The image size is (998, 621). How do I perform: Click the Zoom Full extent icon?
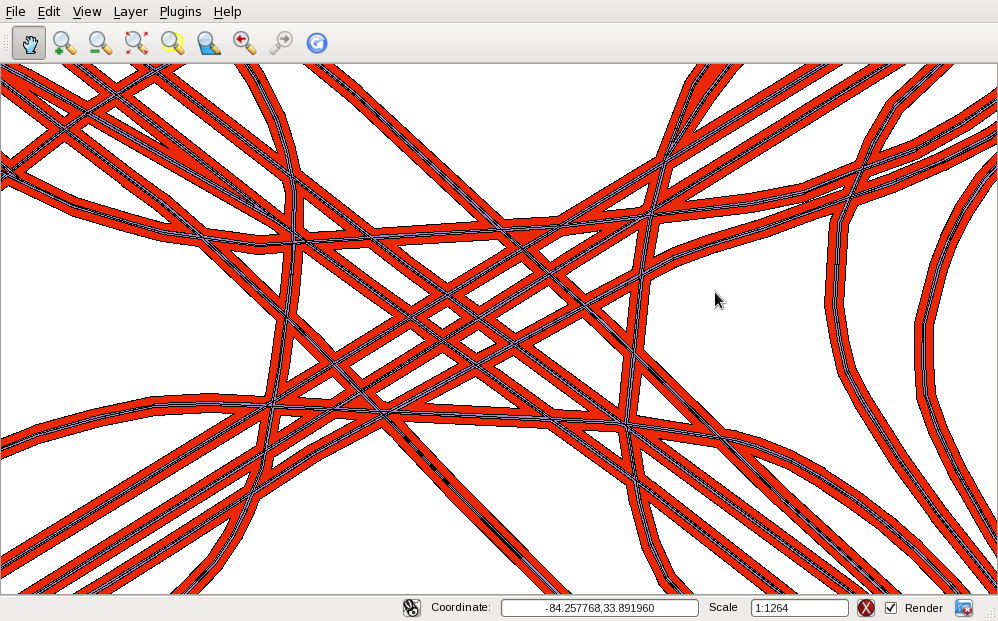point(136,43)
